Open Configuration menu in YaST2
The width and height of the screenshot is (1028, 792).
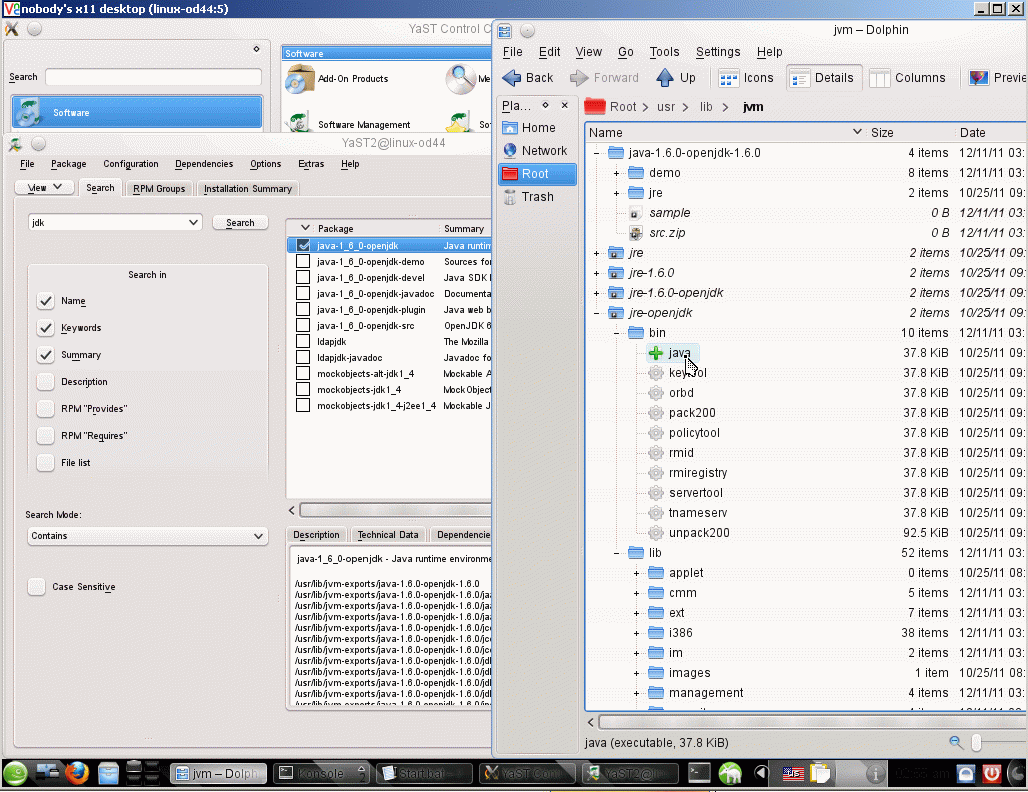130,164
